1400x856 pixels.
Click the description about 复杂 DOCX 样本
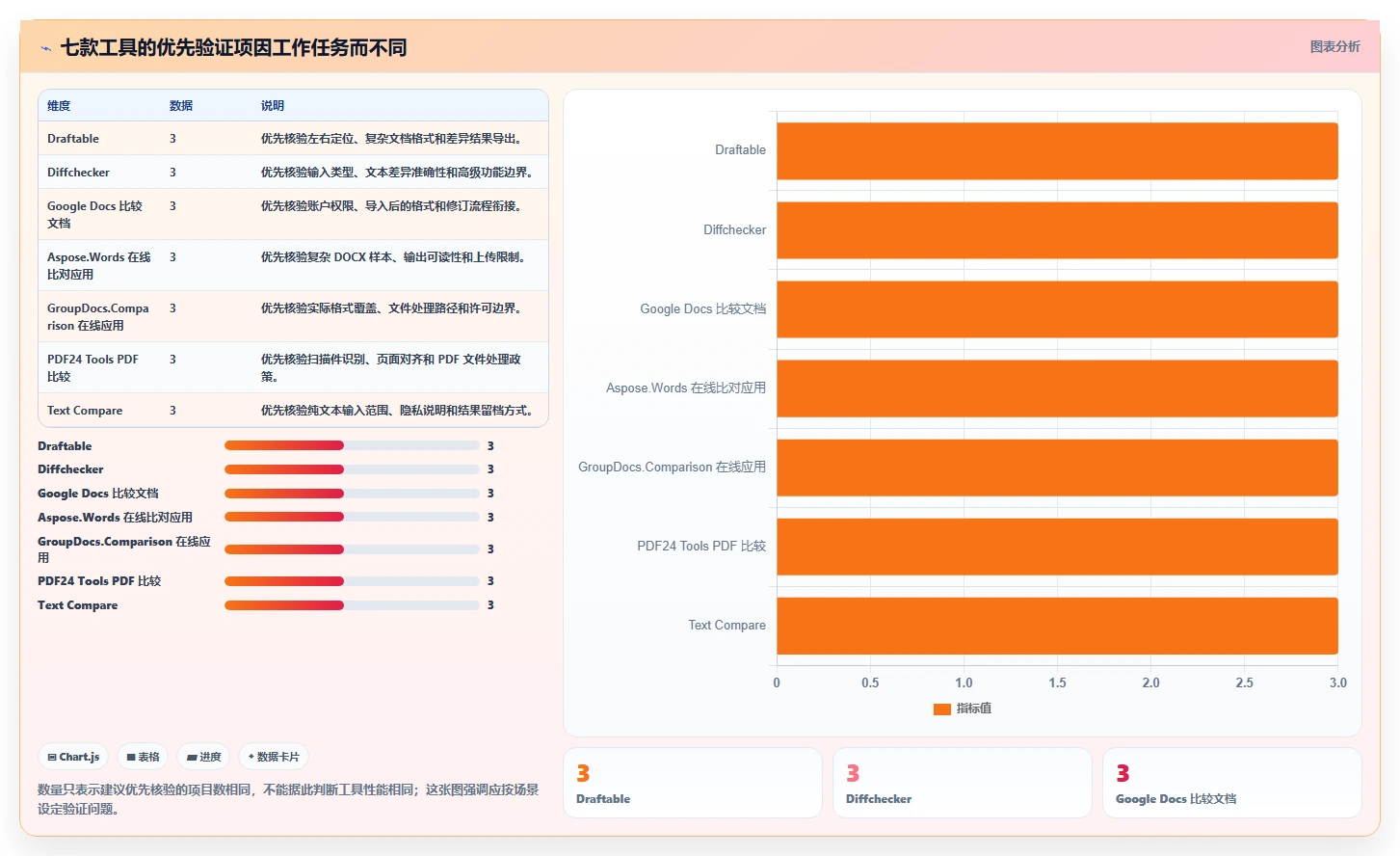point(395,257)
